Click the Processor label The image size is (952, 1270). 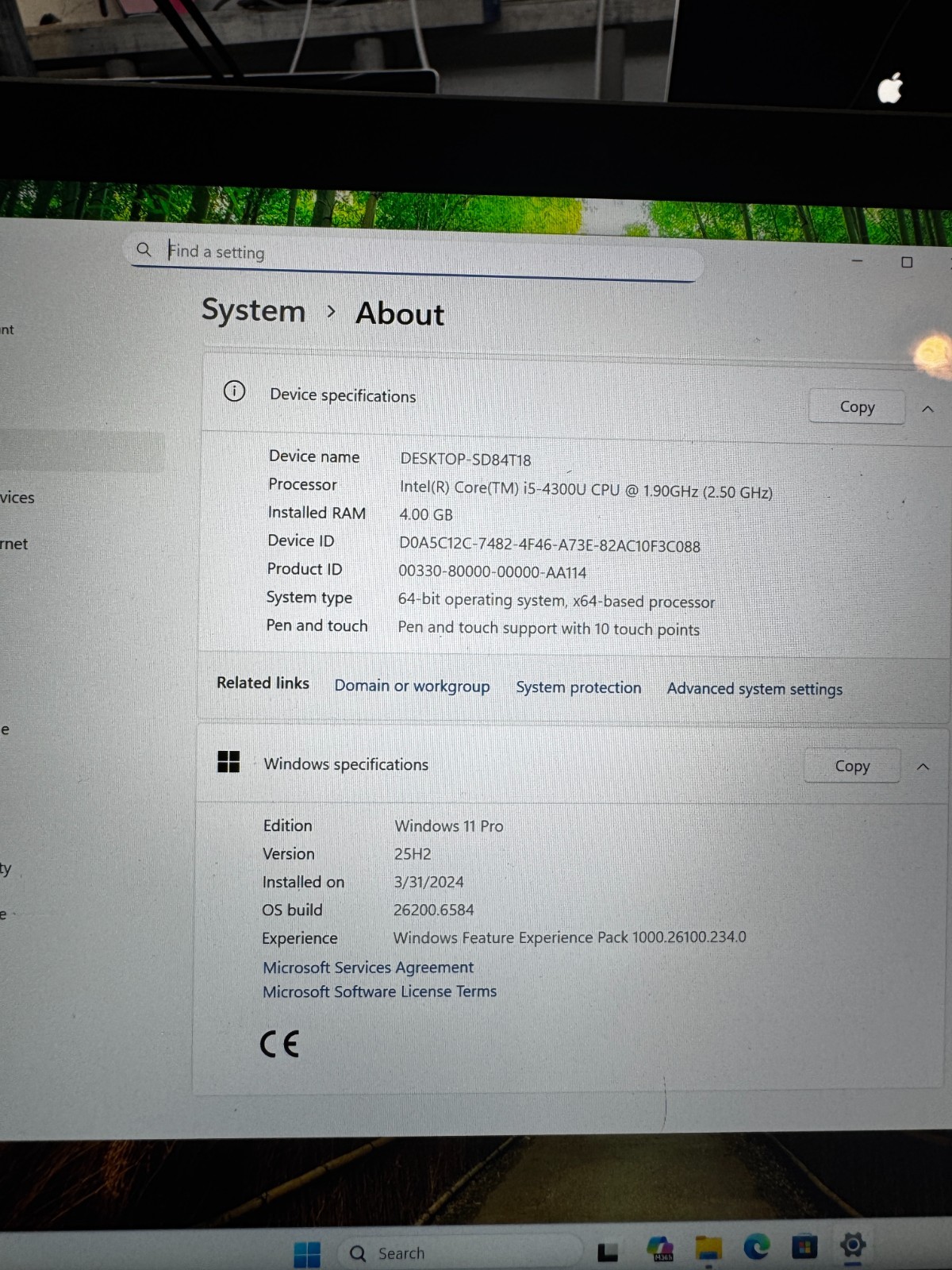point(302,484)
